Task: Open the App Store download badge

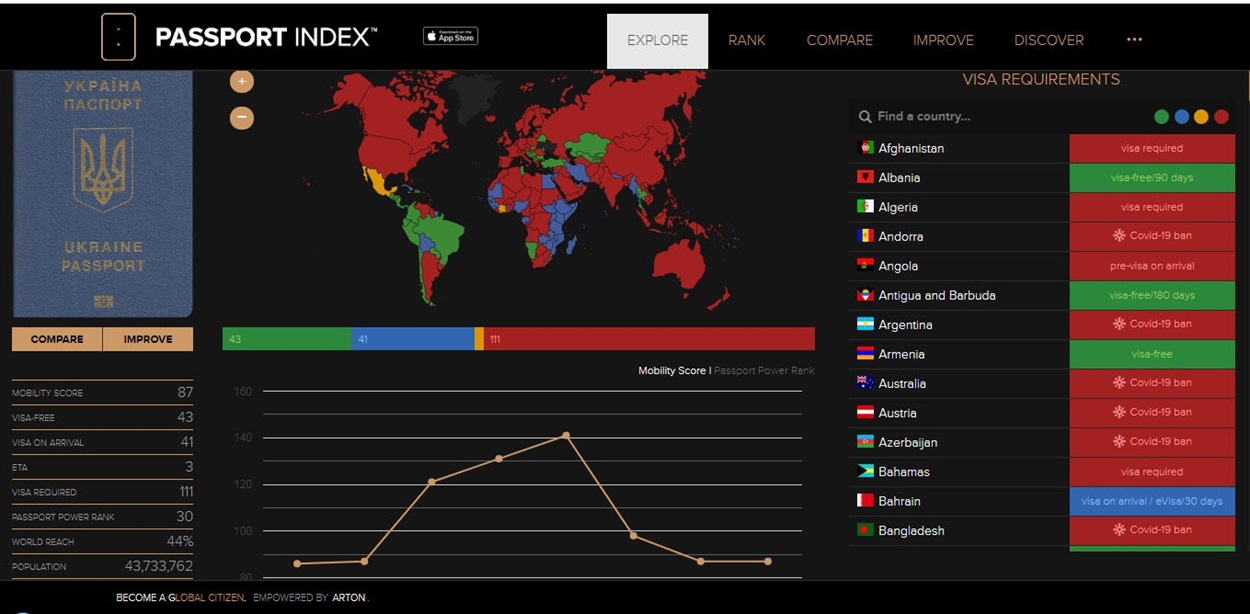Action: (x=450, y=36)
